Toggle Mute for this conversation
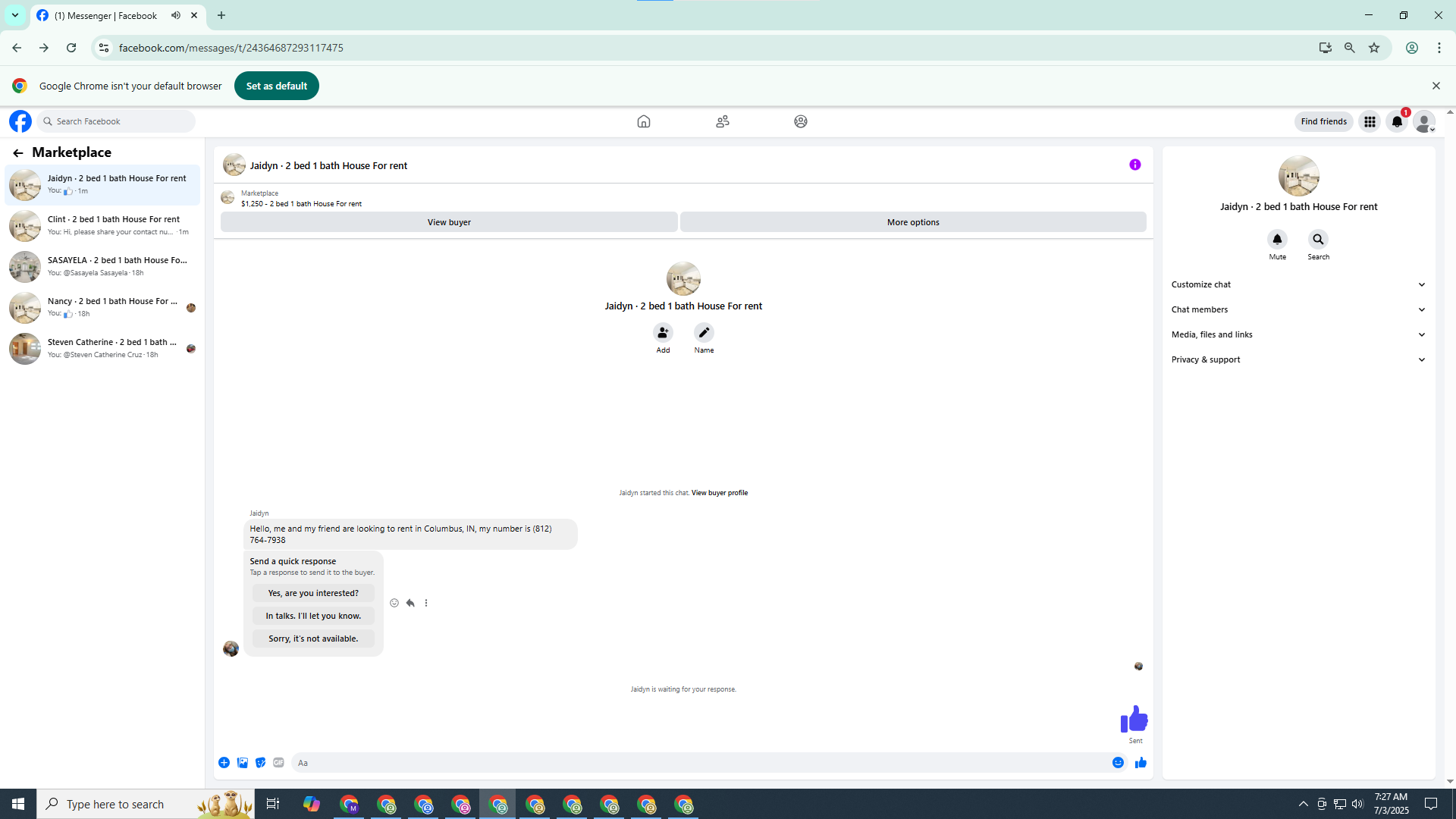This screenshot has width=1456, height=819. pyautogui.click(x=1277, y=240)
